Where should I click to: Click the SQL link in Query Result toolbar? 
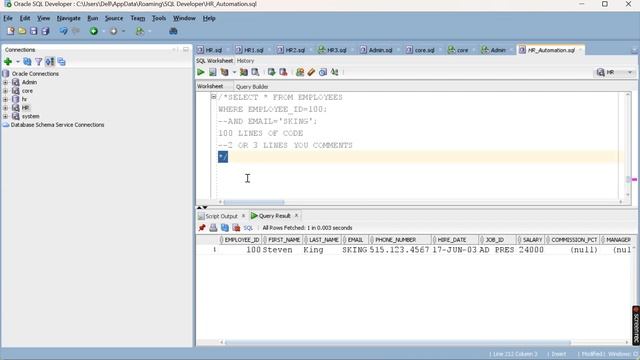[248, 228]
